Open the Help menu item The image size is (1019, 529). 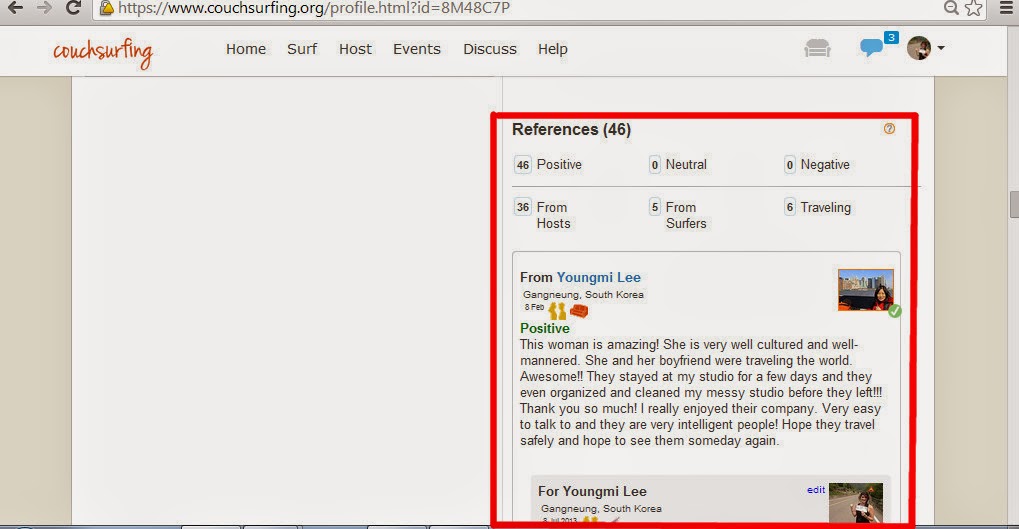click(552, 49)
